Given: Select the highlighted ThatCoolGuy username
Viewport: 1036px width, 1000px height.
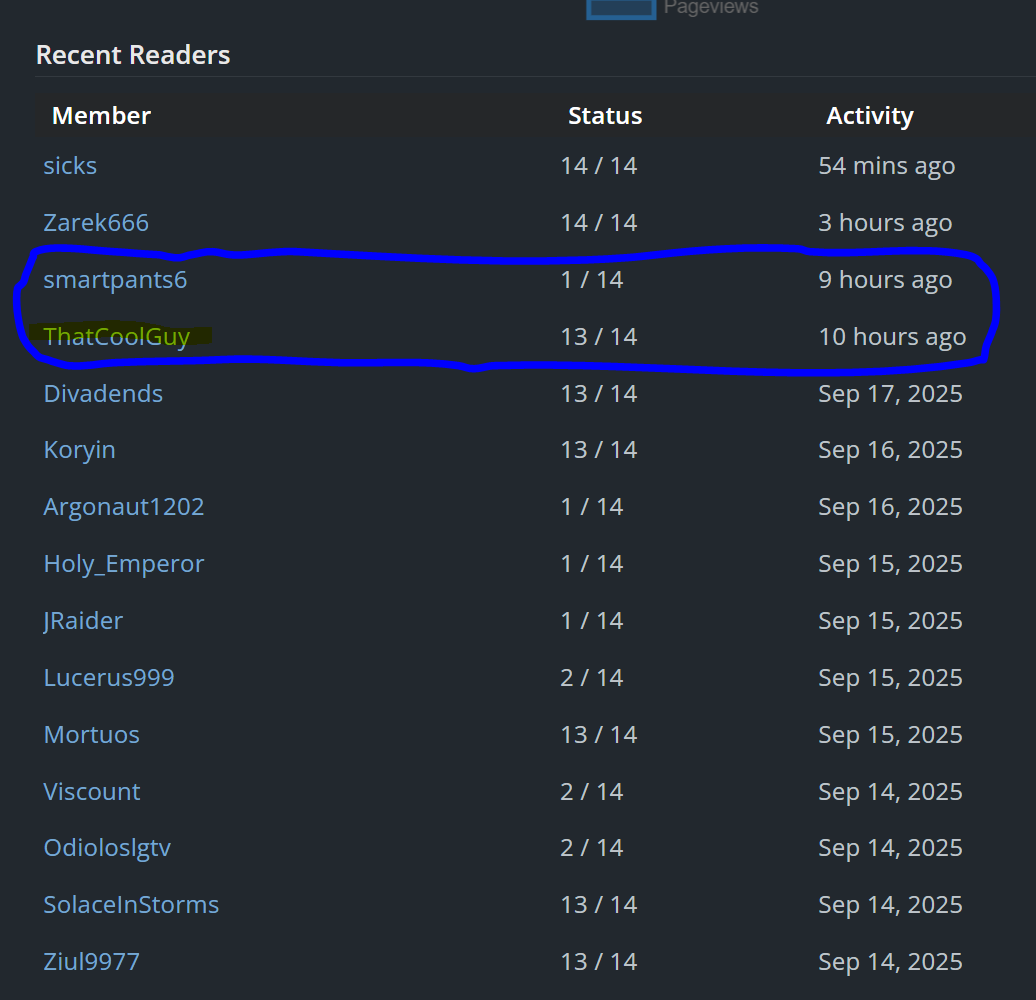Looking at the screenshot, I should pyautogui.click(x=116, y=337).
